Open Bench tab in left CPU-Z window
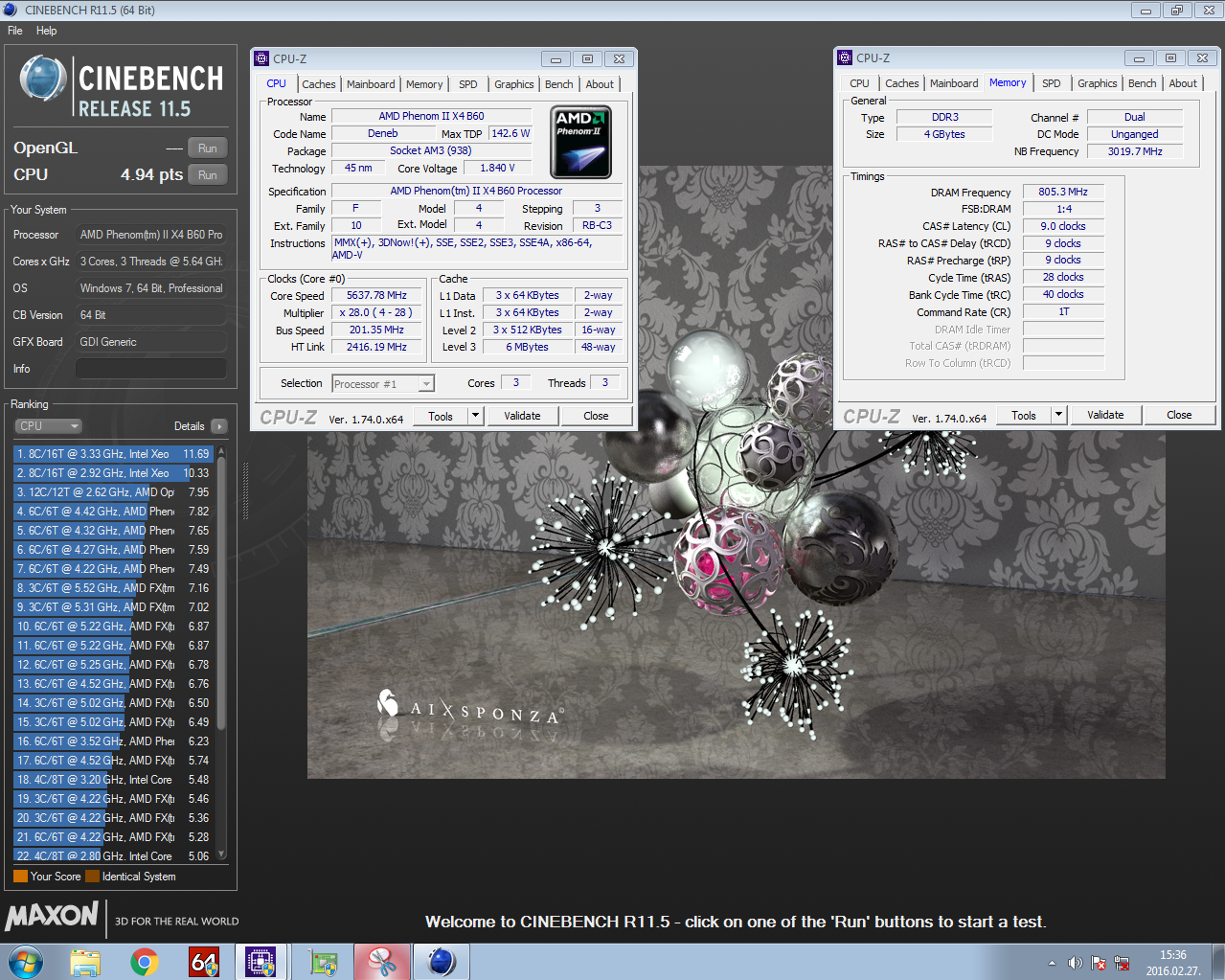 559,84
